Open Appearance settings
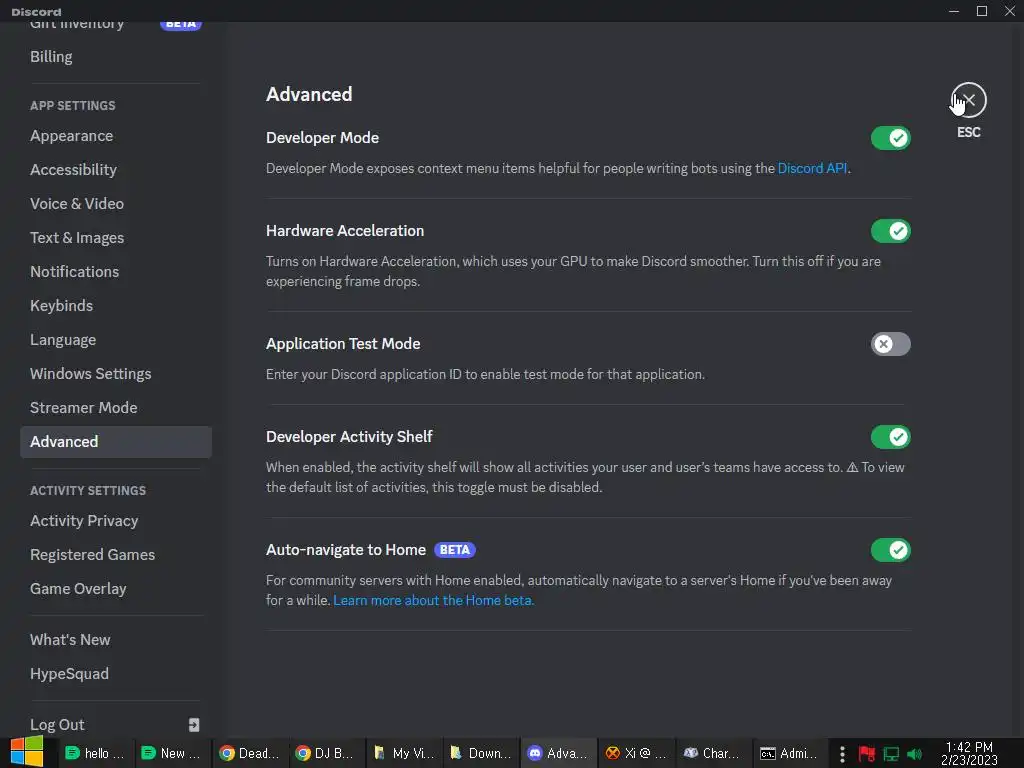Viewport: 1024px width, 768px height. click(x=116, y=136)
